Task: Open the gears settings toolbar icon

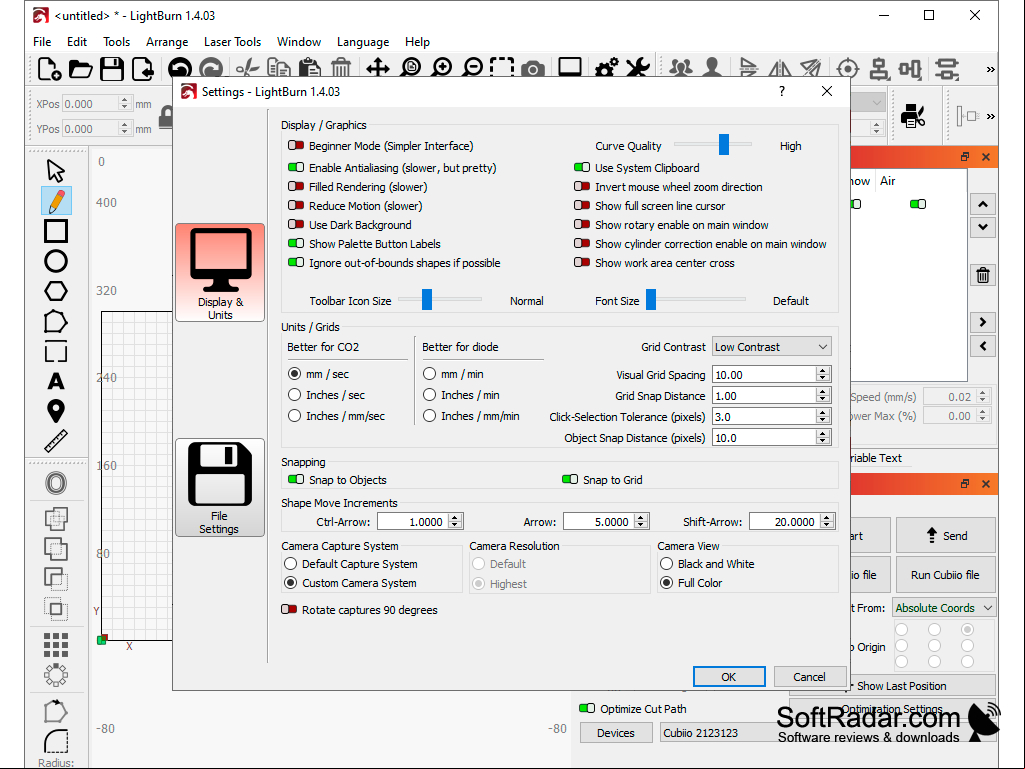Action: pyautogui.click(x=607, y=68)
